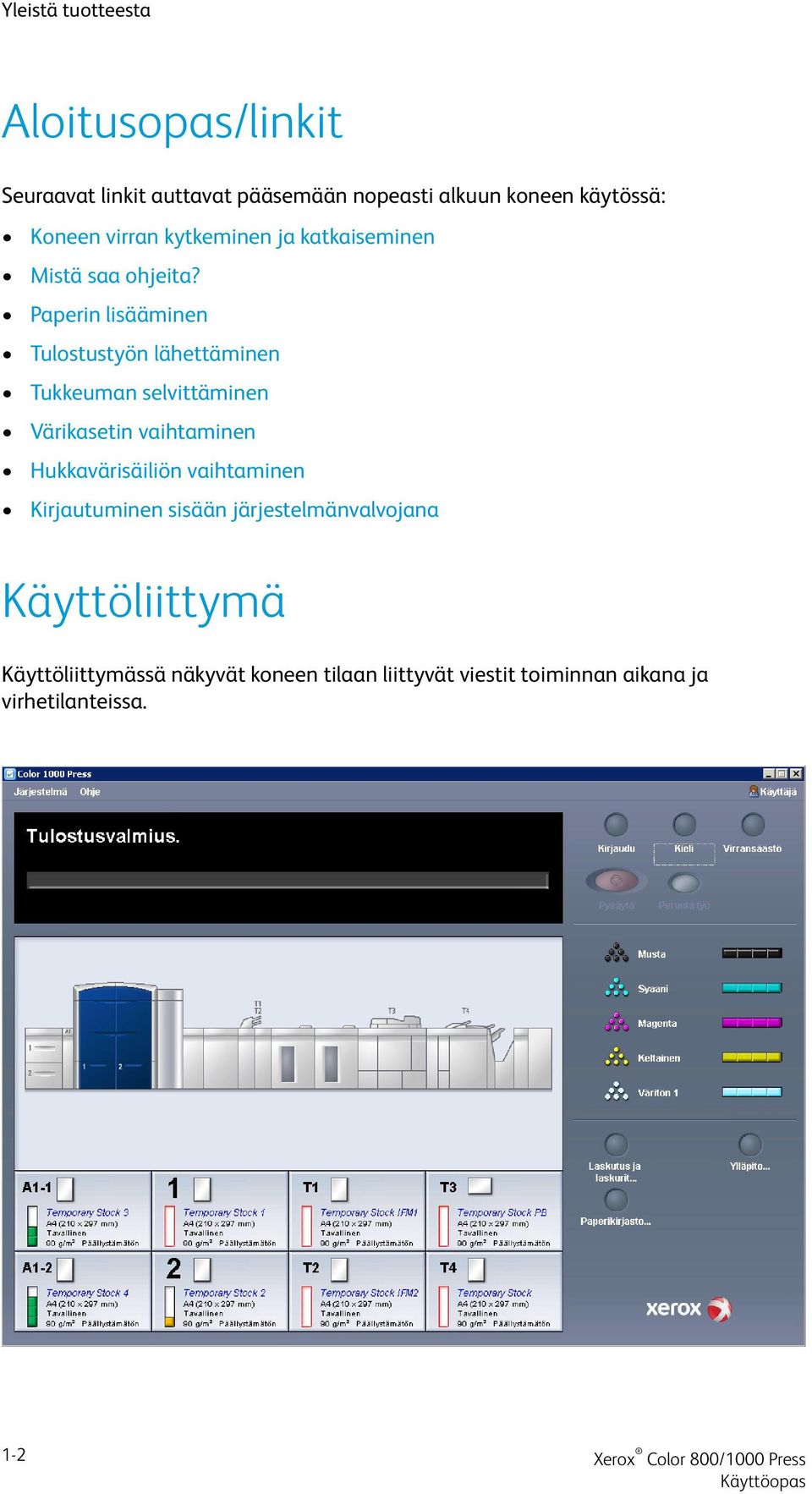Click the T1 tray paper orientation icon
This screenshot has height=1494, width=812.
339,1189
